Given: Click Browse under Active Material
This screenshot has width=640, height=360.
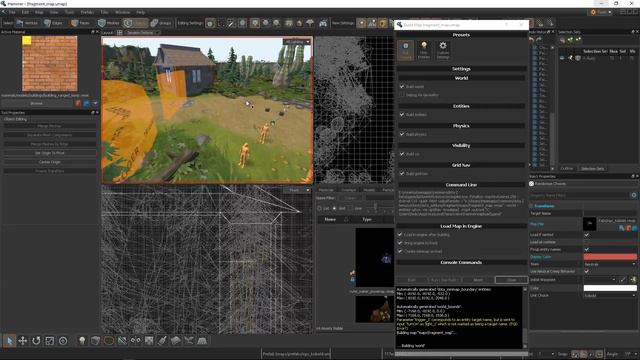Looking at the screenshot, I should (x=37, y=103).
